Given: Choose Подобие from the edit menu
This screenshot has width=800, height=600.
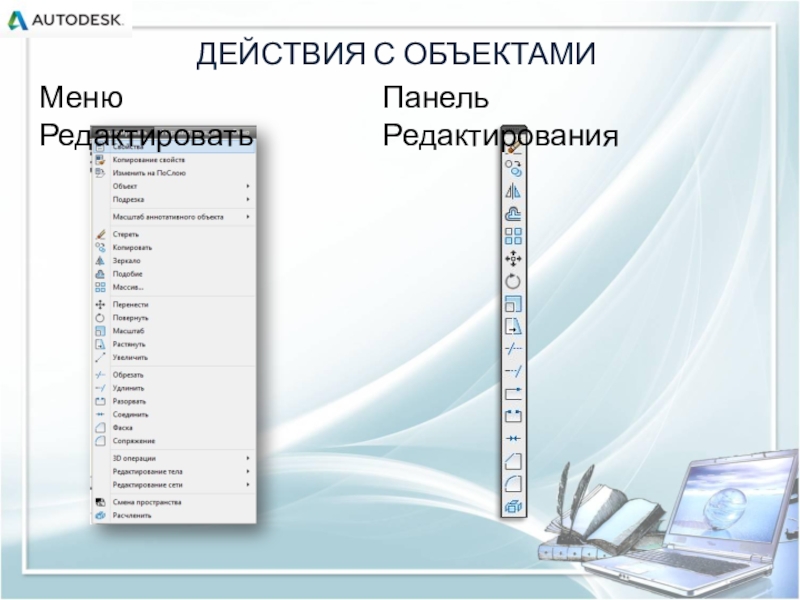Looking at the screenshot, I should [173, 274].
